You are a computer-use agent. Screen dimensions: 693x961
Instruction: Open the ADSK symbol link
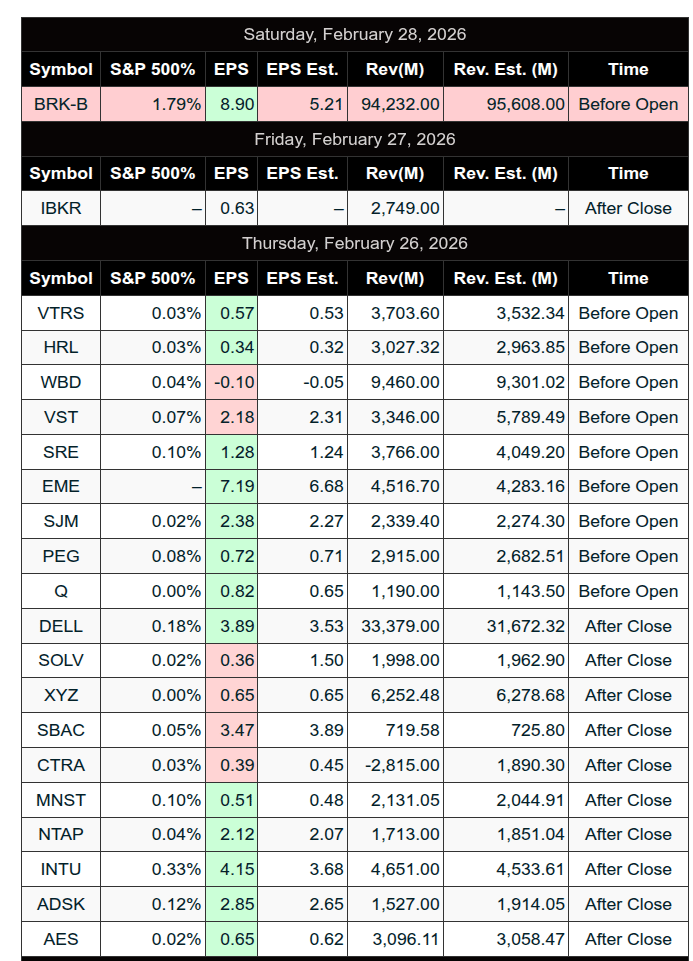(x=61, y=904)
